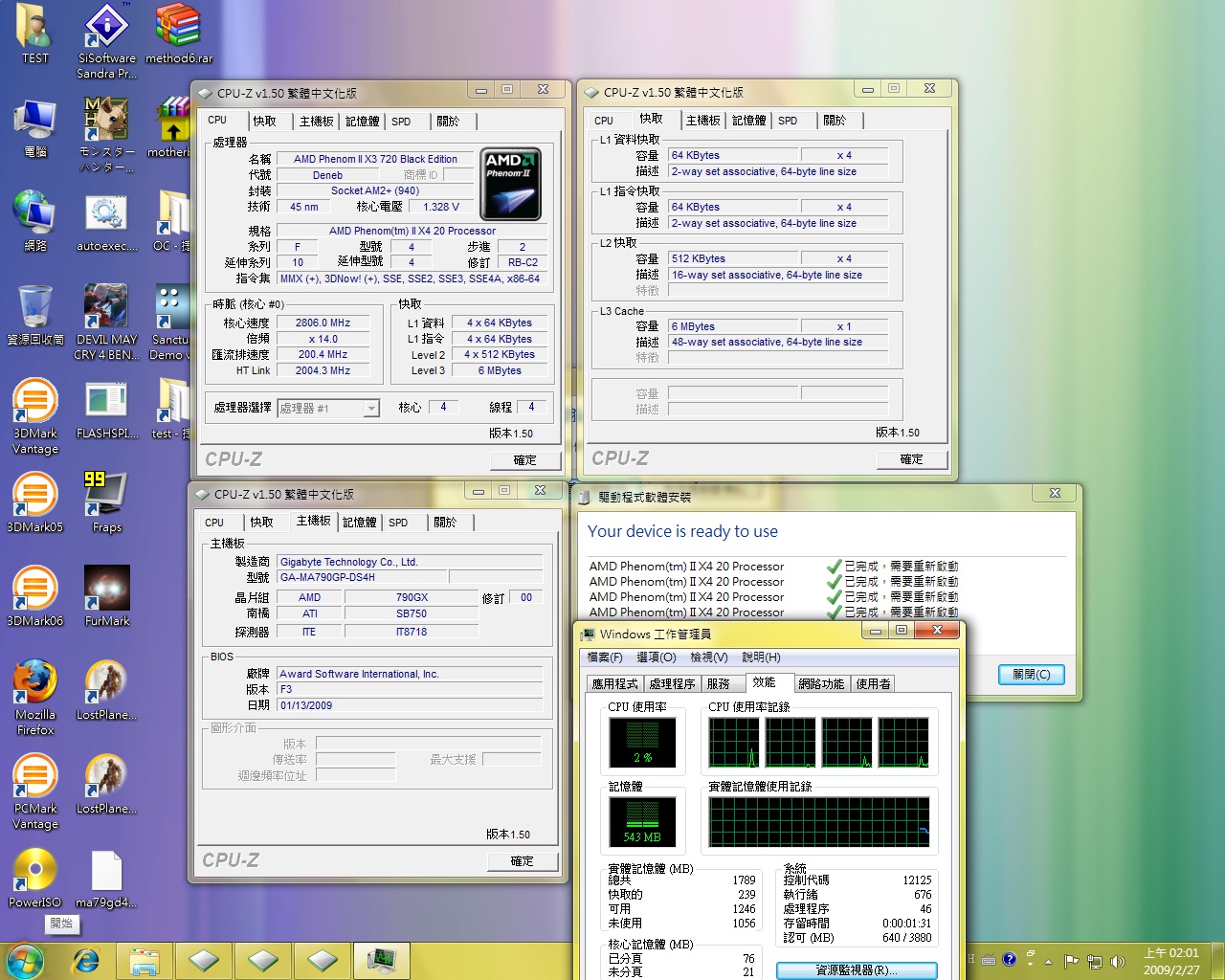Viewport: 1225px width, 980px height.
Task: Click 關閉(C) button in driver install dialog
Action: pyautogui.click(x=1031, y=675)
